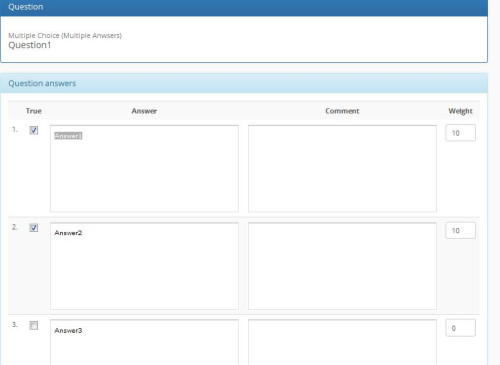Uncheck the True checkbox for answer 1
The height and width of the screenshot is (365, 500).
click(34, 130)
